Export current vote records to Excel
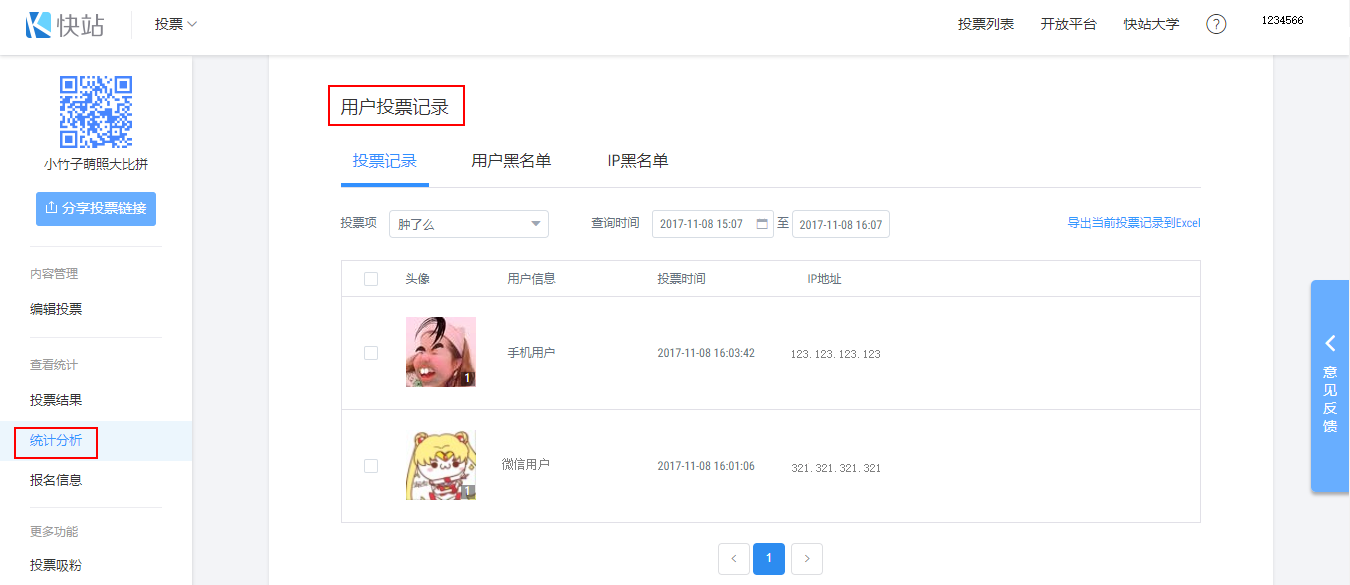Screen dimensions: 1350x585 click(x=1133, y=223)
